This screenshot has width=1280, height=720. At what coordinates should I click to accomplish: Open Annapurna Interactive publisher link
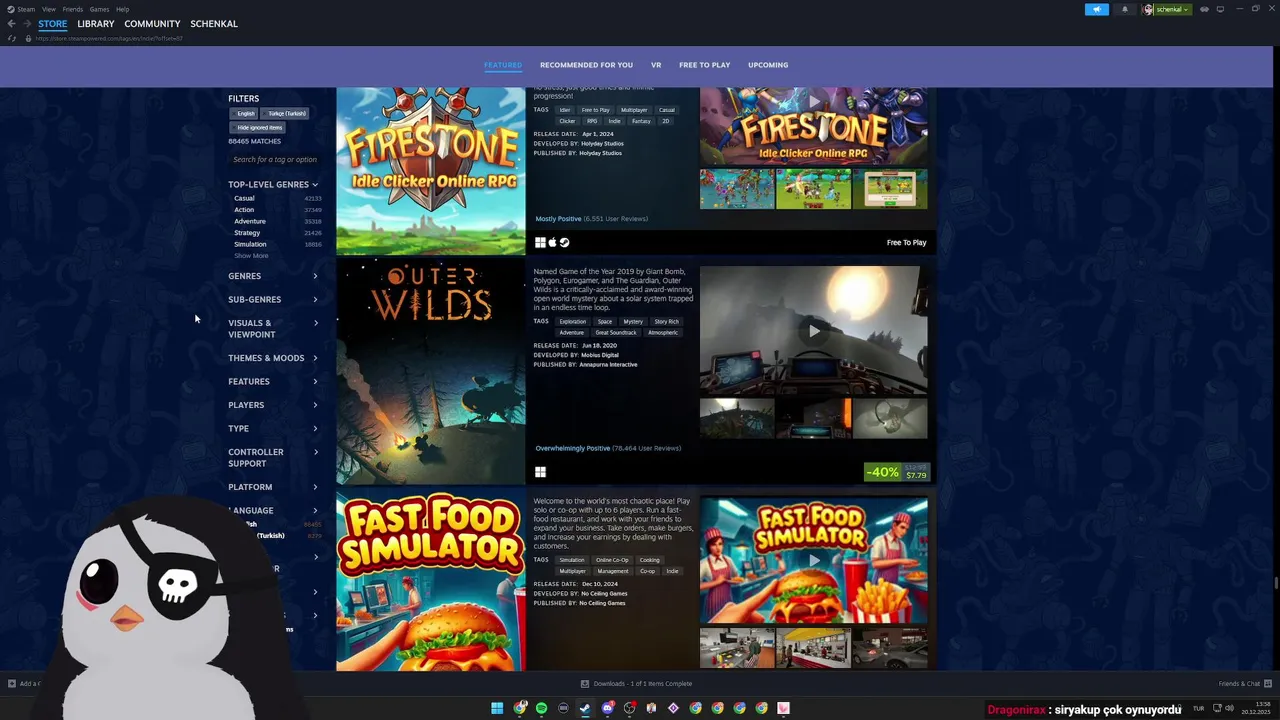(x=608, y=365)
